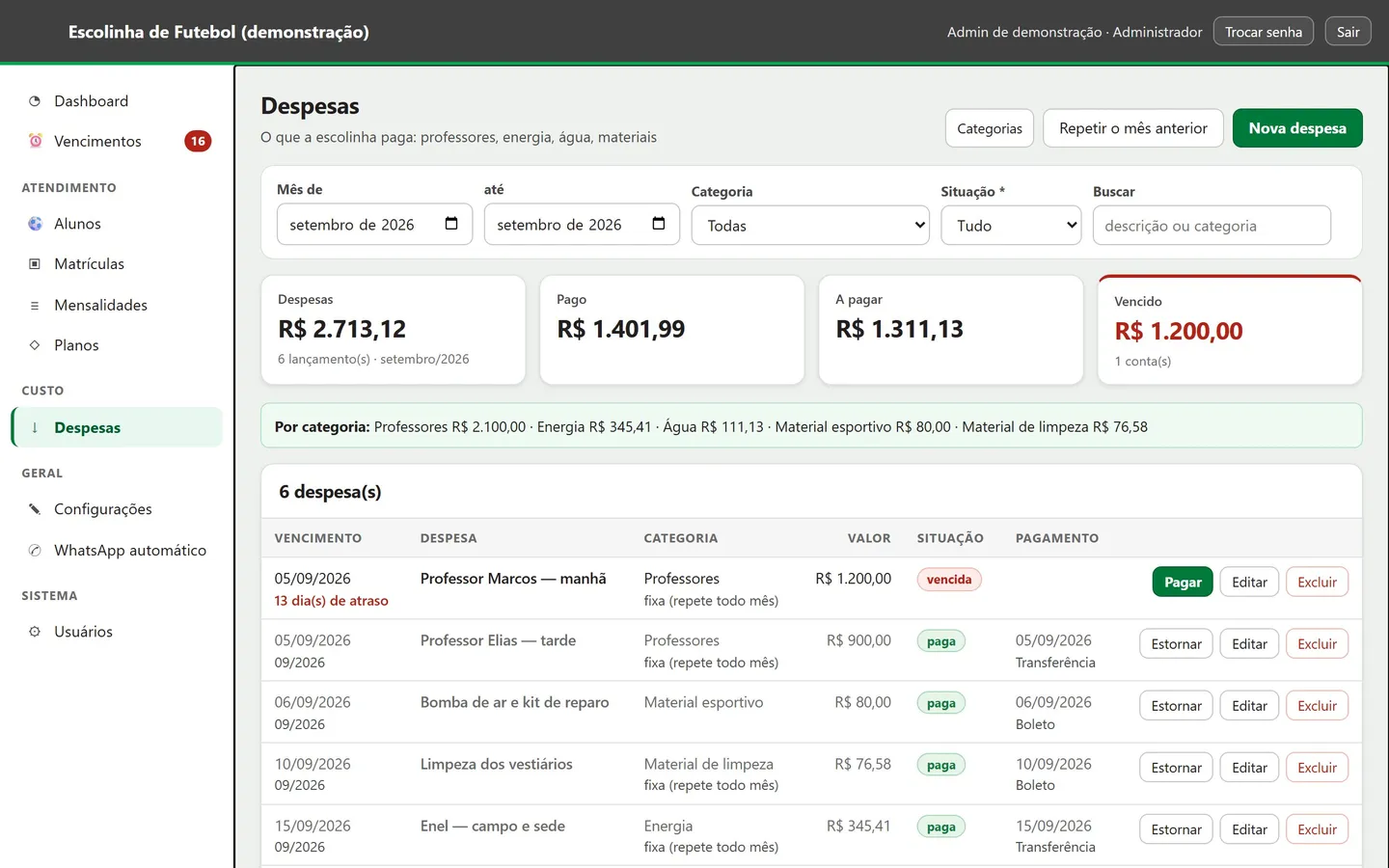
Task: Estornar the Bomba de ar payment
Action: (x=1176, y=706)
